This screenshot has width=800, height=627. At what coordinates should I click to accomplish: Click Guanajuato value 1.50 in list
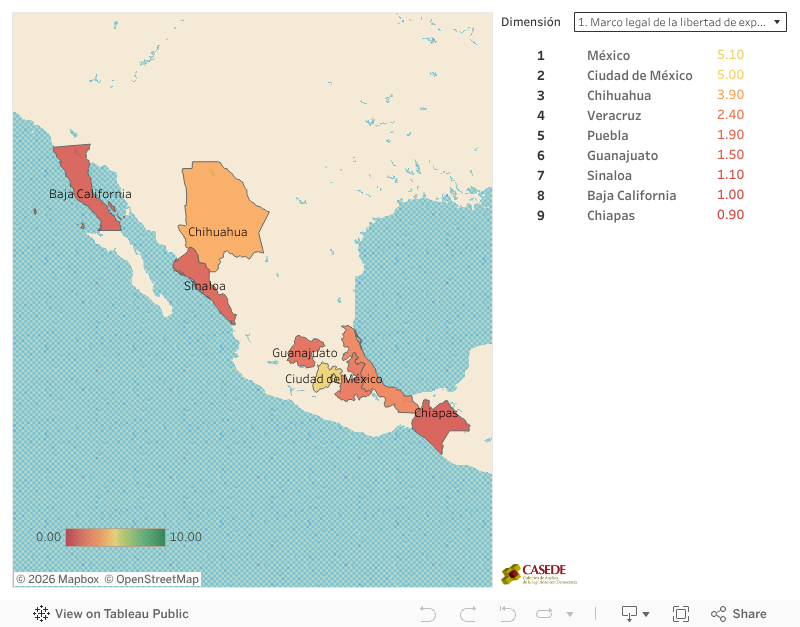(730, 156)
